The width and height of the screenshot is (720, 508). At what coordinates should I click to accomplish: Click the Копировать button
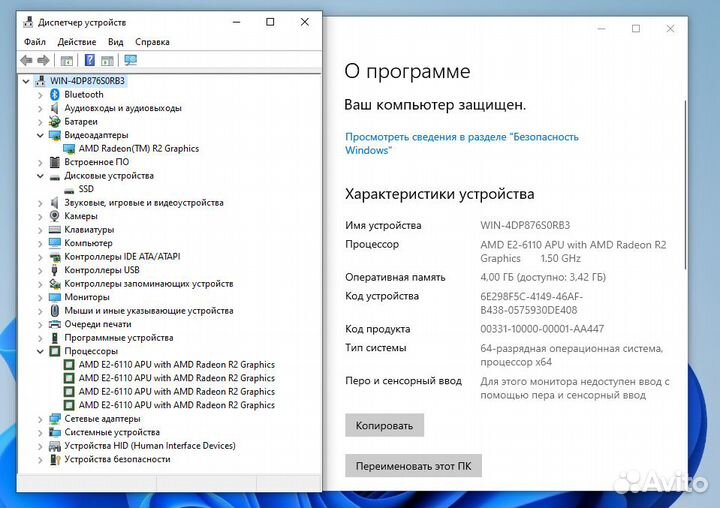[x=384, y=425]
